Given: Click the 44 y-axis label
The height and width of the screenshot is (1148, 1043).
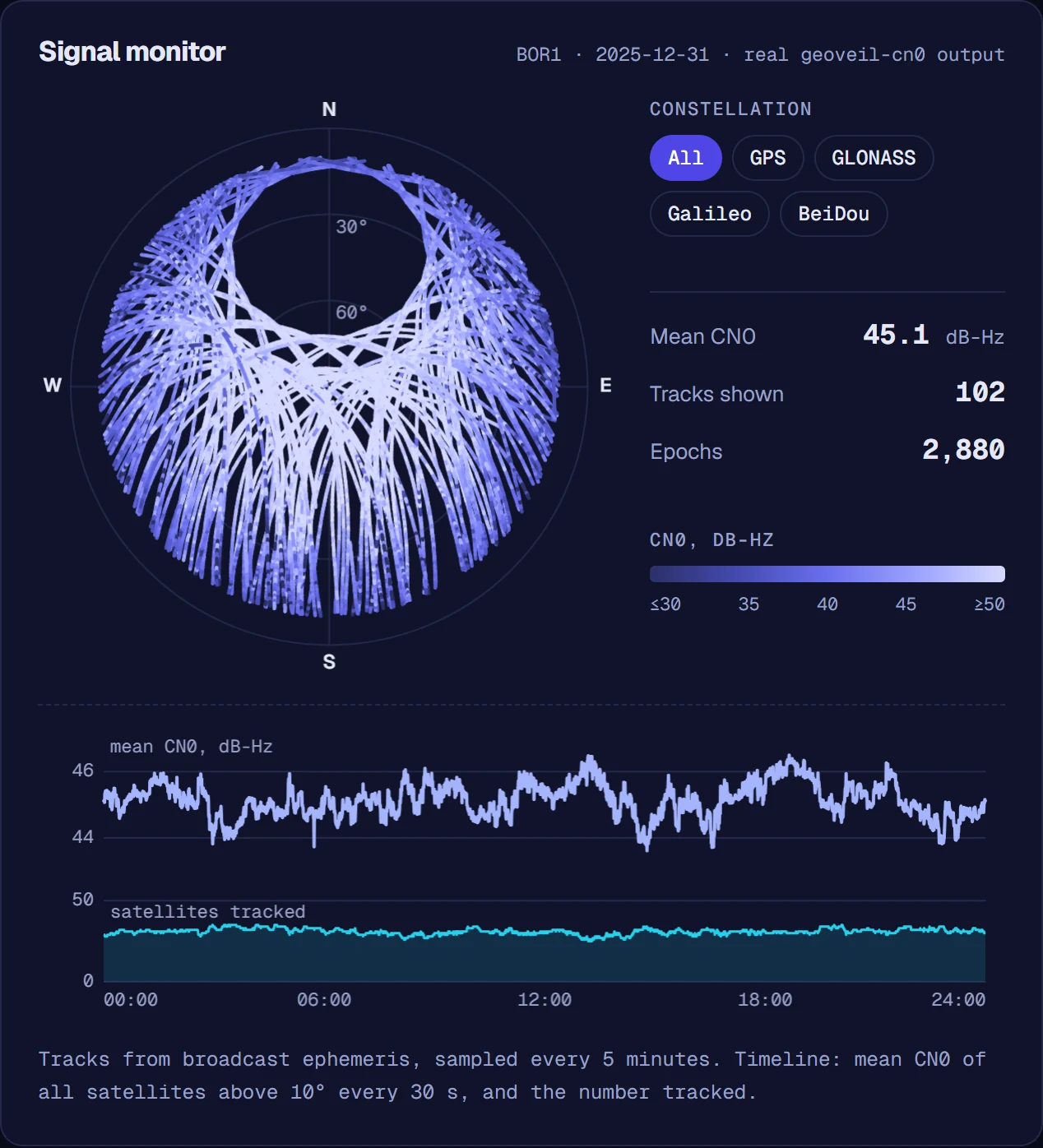Looking at the screenshot, I should 83,837.
